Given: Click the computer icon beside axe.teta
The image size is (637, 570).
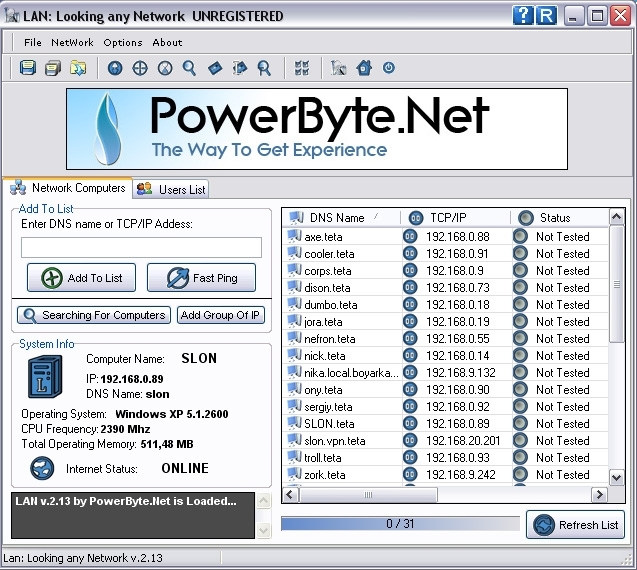Looking at the screenshot, I should coord(294,236).
